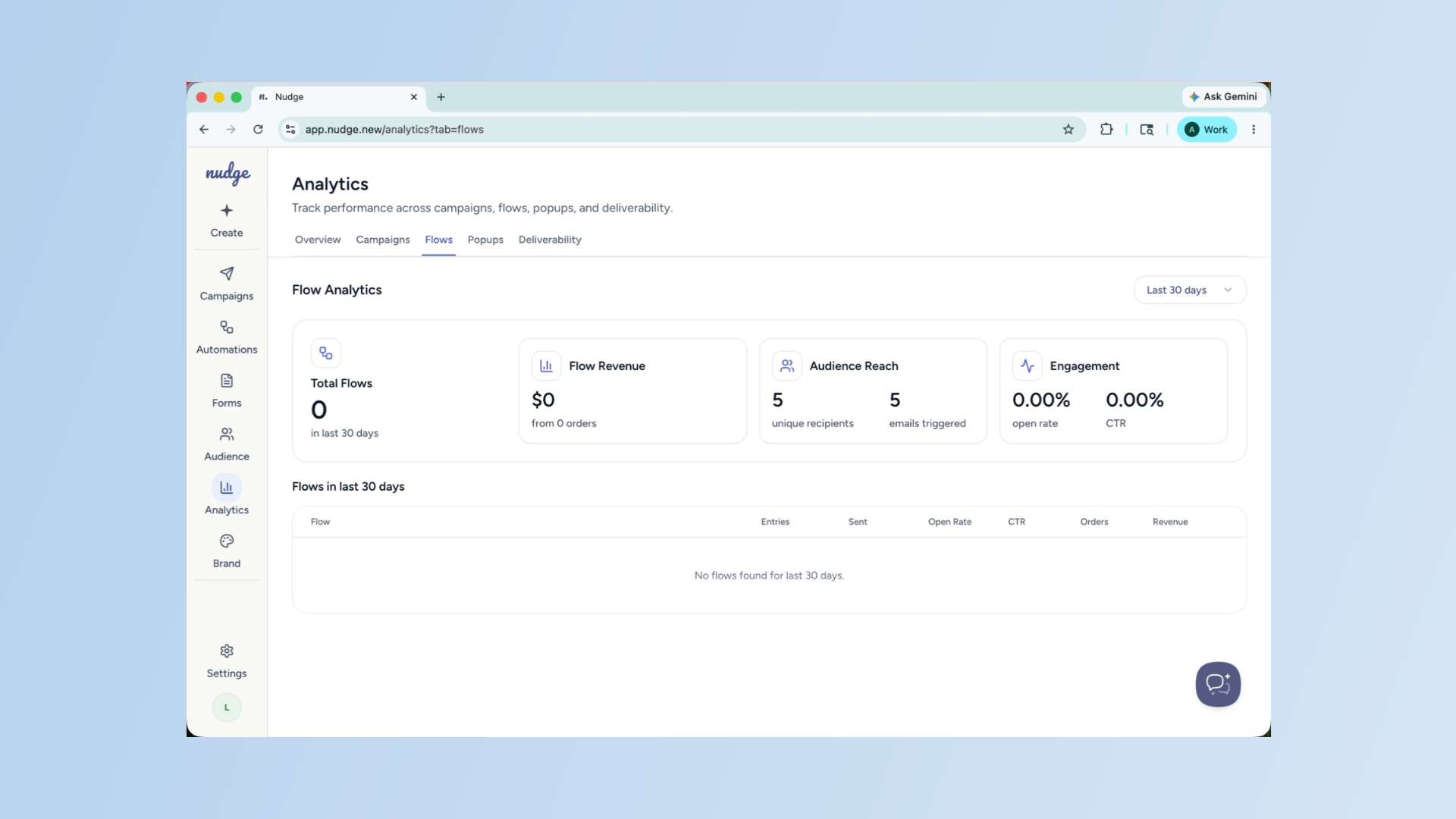Click the Audience Reach people icon

[787, 366]
